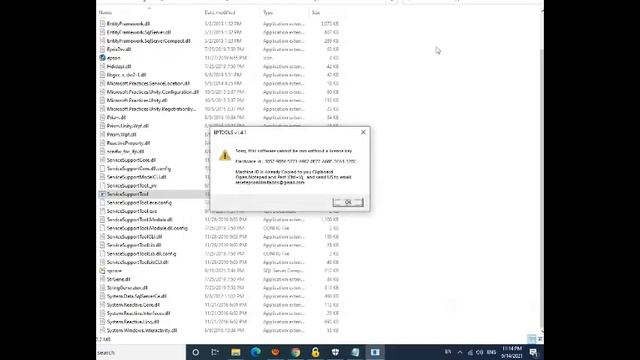
Task: Click the taskbar search box
Action: click(x=141, y=352)
